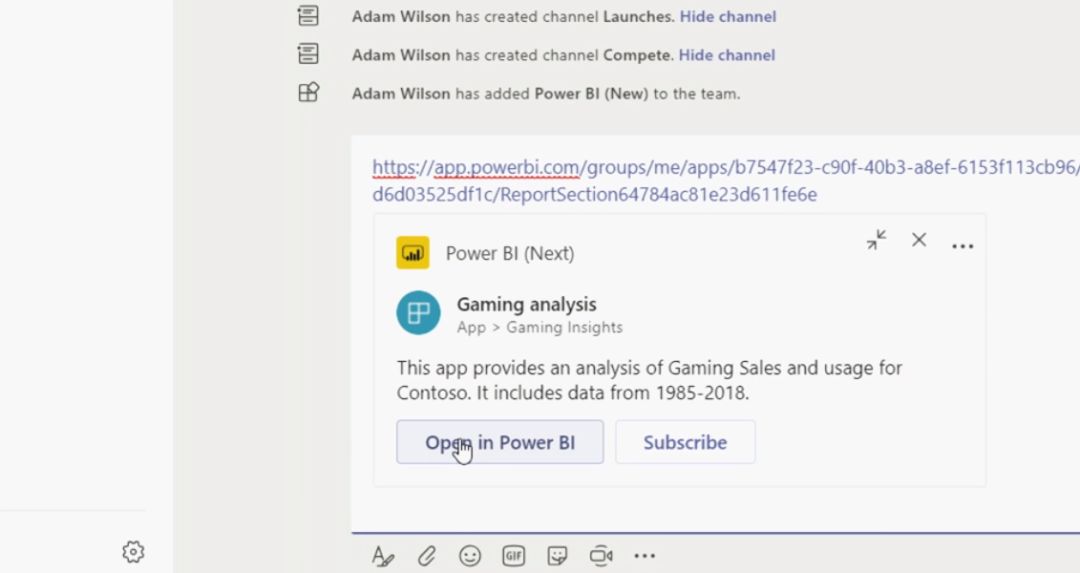1080x573 pixels.
Task: Hide the Launches channel
Action: (x=728, y=17)
